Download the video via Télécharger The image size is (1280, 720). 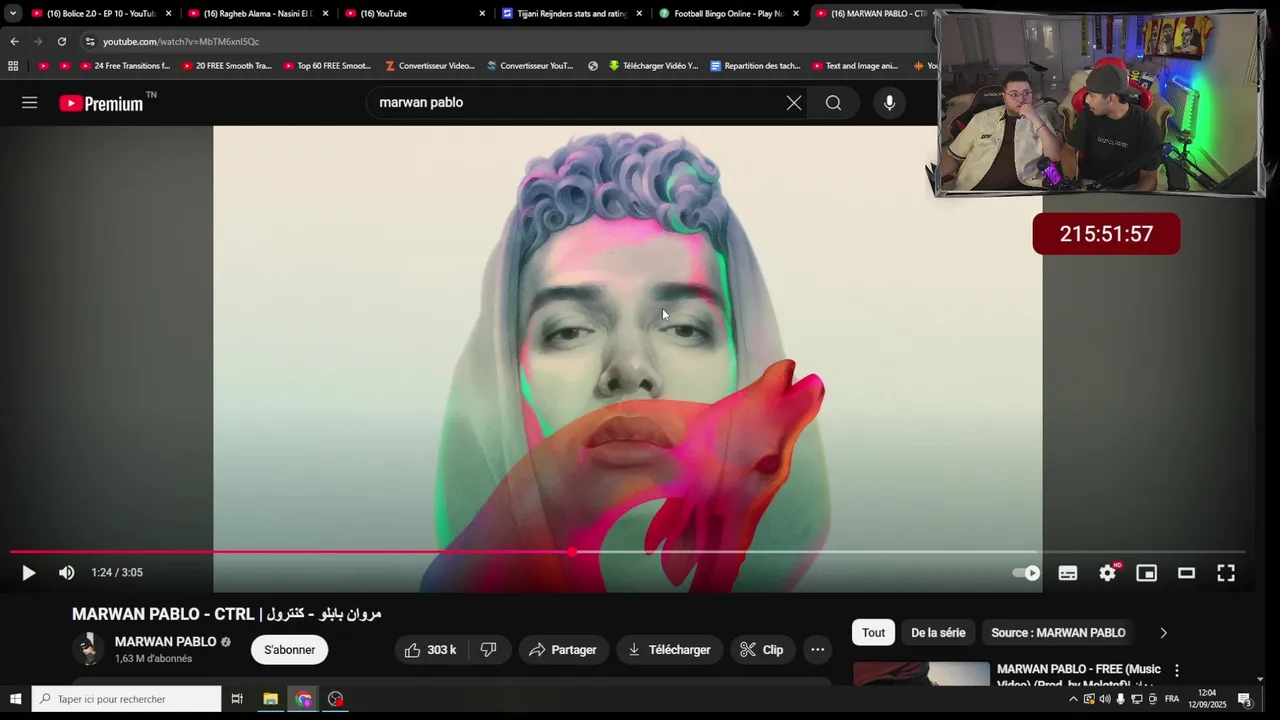click(x=669, y=650)
